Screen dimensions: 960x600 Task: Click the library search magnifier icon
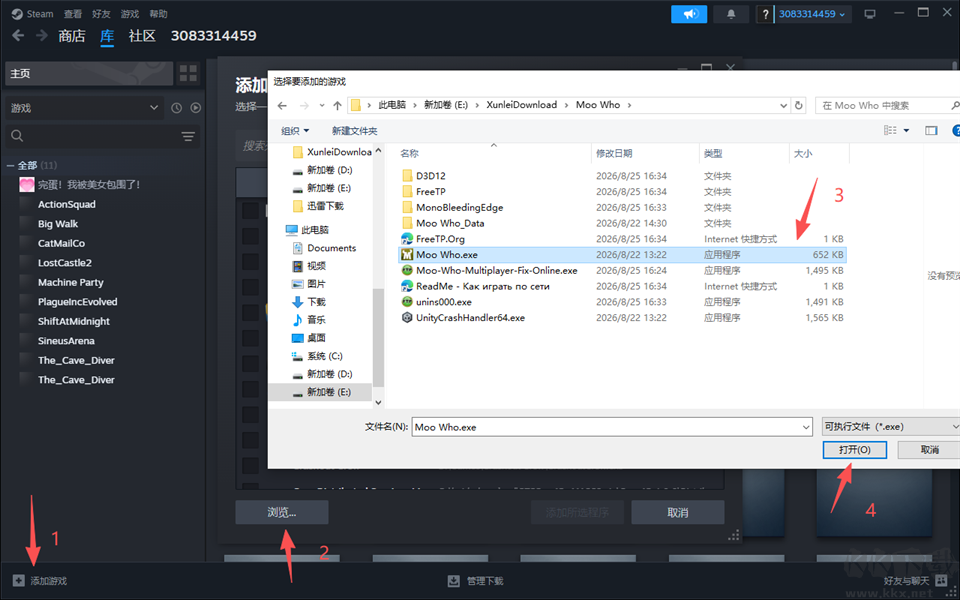coord(18,136)
